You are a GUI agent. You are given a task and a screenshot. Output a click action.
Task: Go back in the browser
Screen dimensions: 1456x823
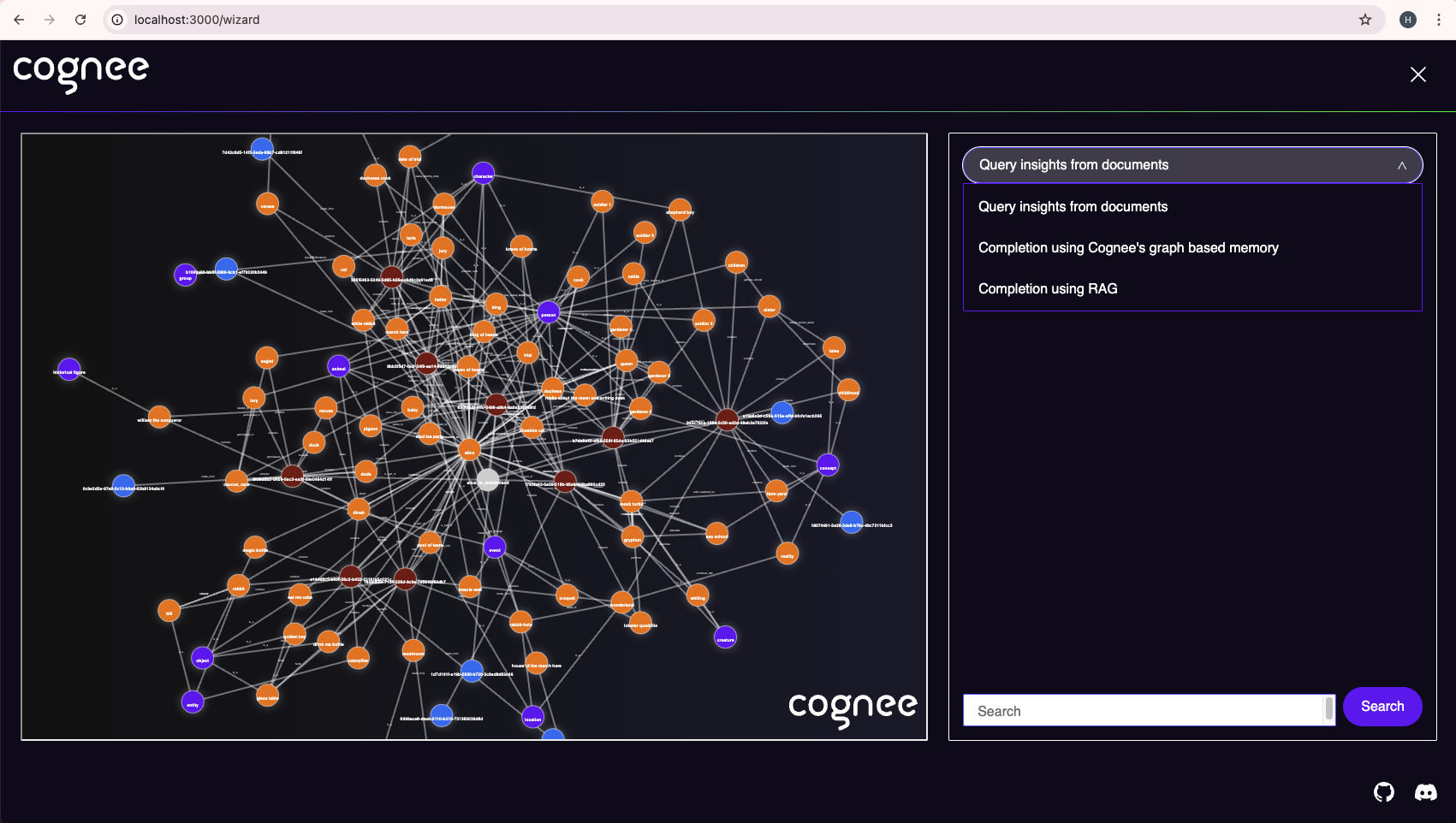19,20
